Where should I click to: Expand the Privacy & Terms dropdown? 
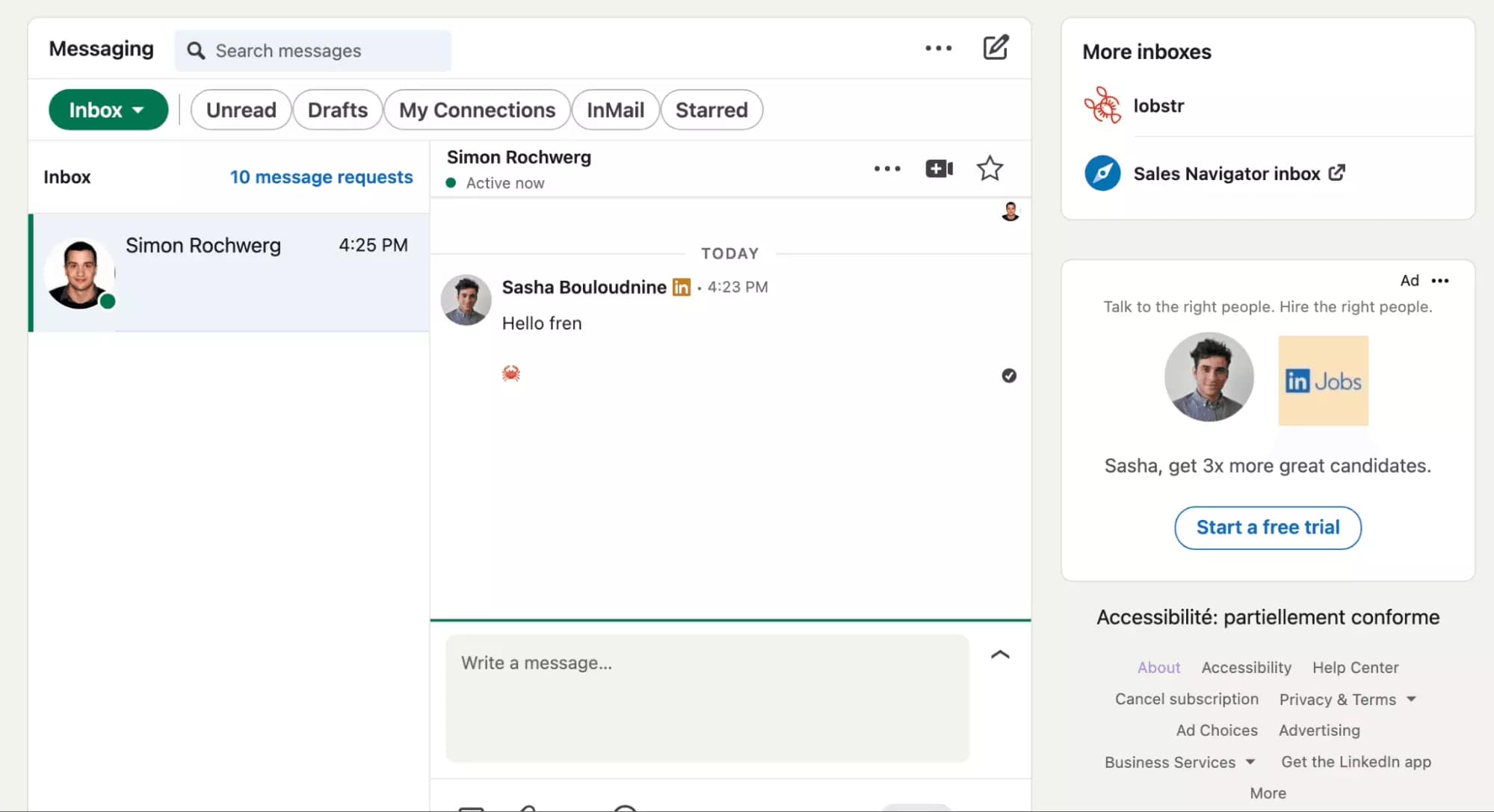[1348, 699]
